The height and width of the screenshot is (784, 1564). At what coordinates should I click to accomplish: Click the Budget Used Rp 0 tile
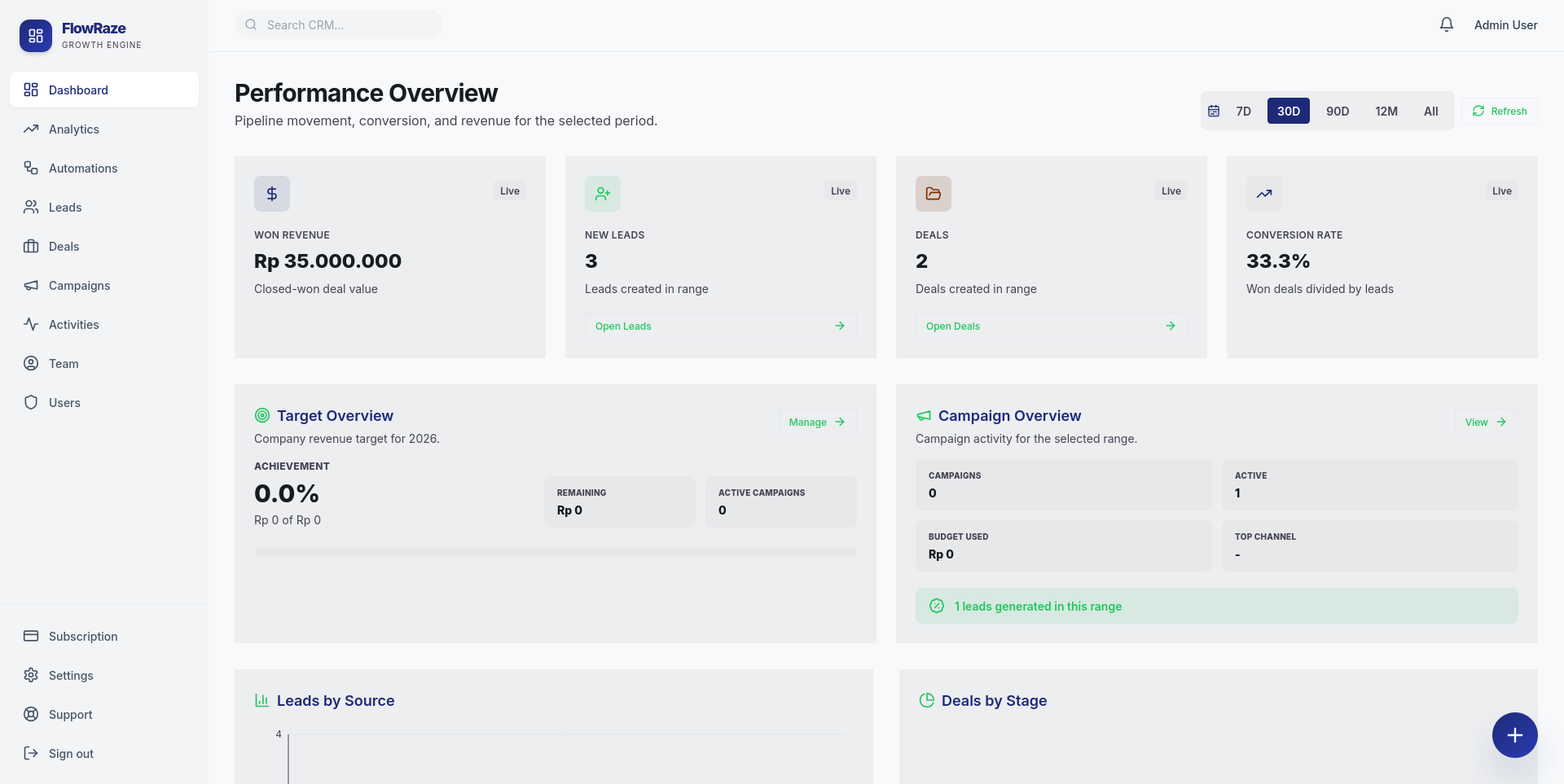click(1064, 545)
